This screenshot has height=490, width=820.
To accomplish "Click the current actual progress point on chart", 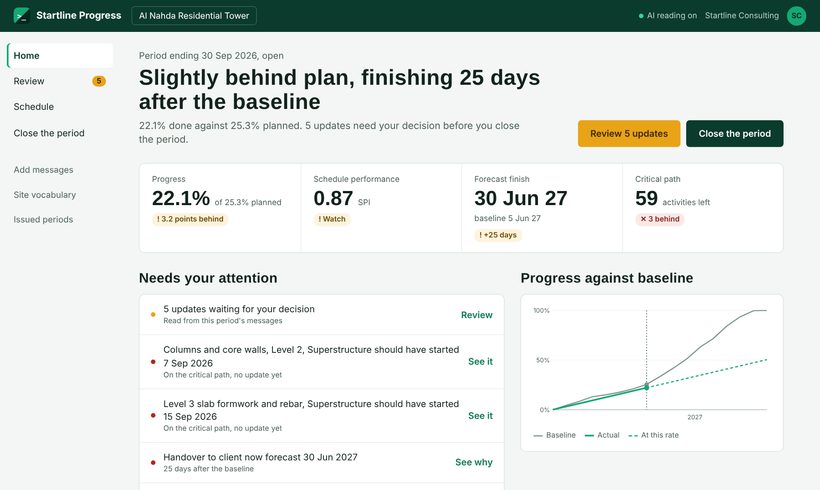I will point(646,388).
